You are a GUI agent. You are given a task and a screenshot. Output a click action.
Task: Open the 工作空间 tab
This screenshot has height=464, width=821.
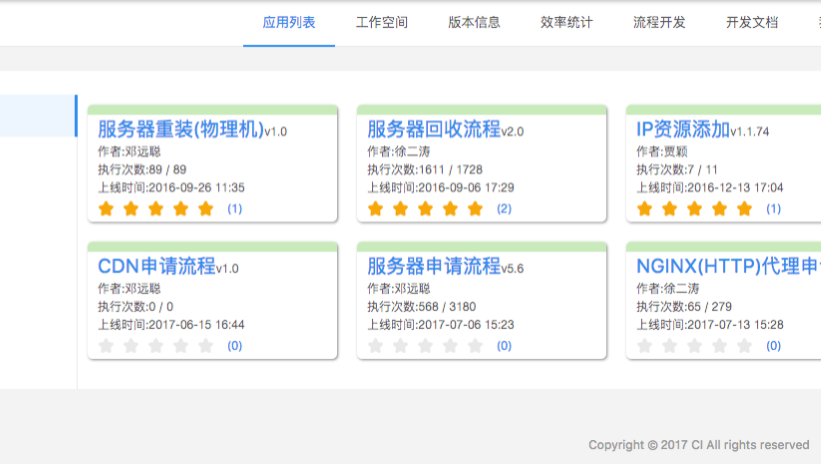(x=382, y=23)
